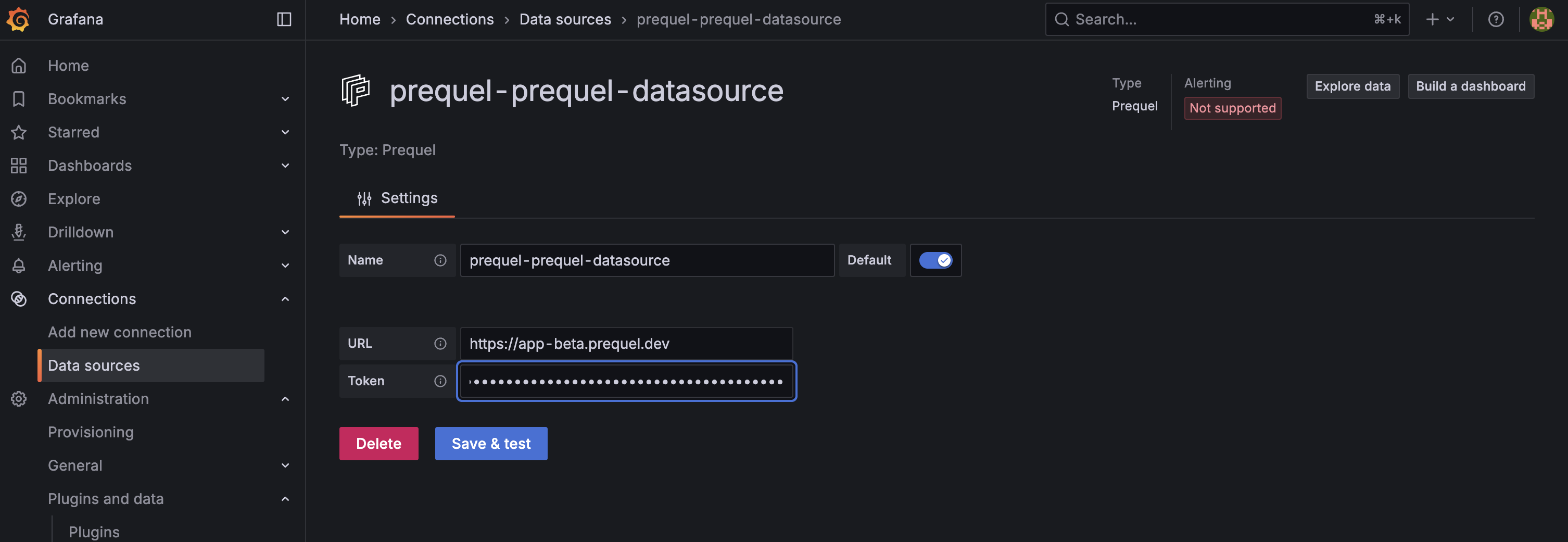Click the Build a dashboard button
Image resolution: width=1568 pixels, height=542 pixels.
(1471, 86)
